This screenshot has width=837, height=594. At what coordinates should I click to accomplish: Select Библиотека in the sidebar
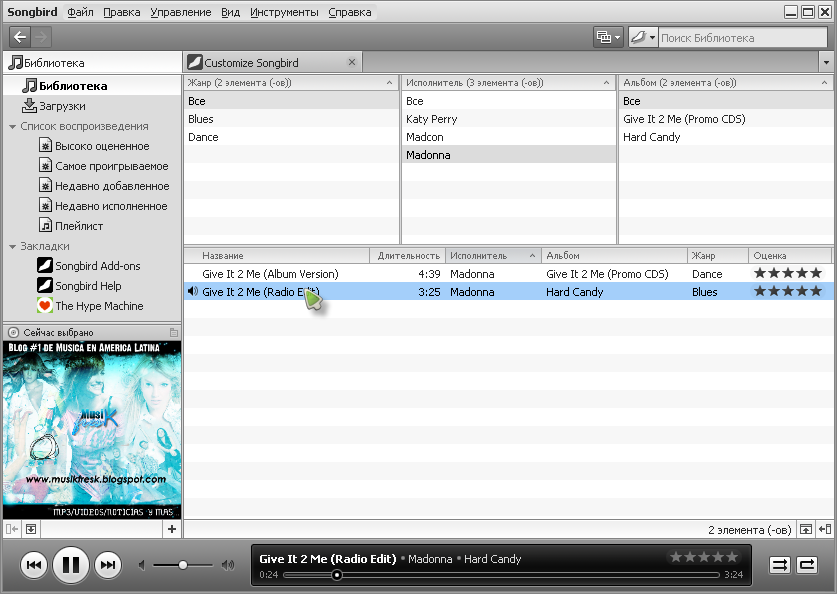click(92, 86)
